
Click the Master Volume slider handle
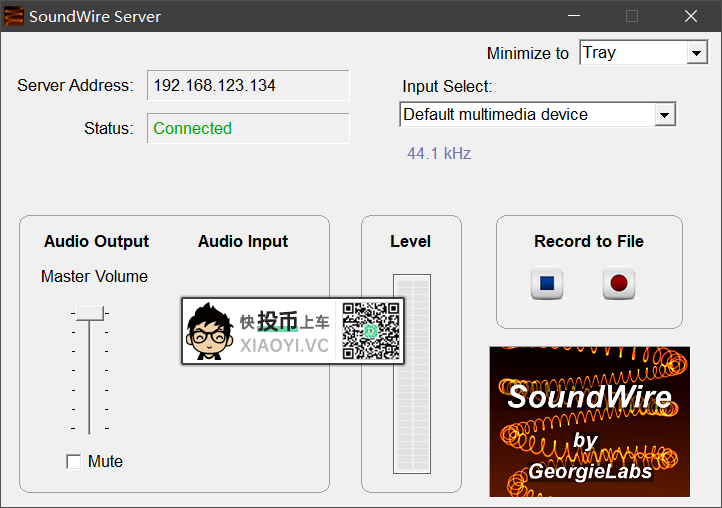89,313
